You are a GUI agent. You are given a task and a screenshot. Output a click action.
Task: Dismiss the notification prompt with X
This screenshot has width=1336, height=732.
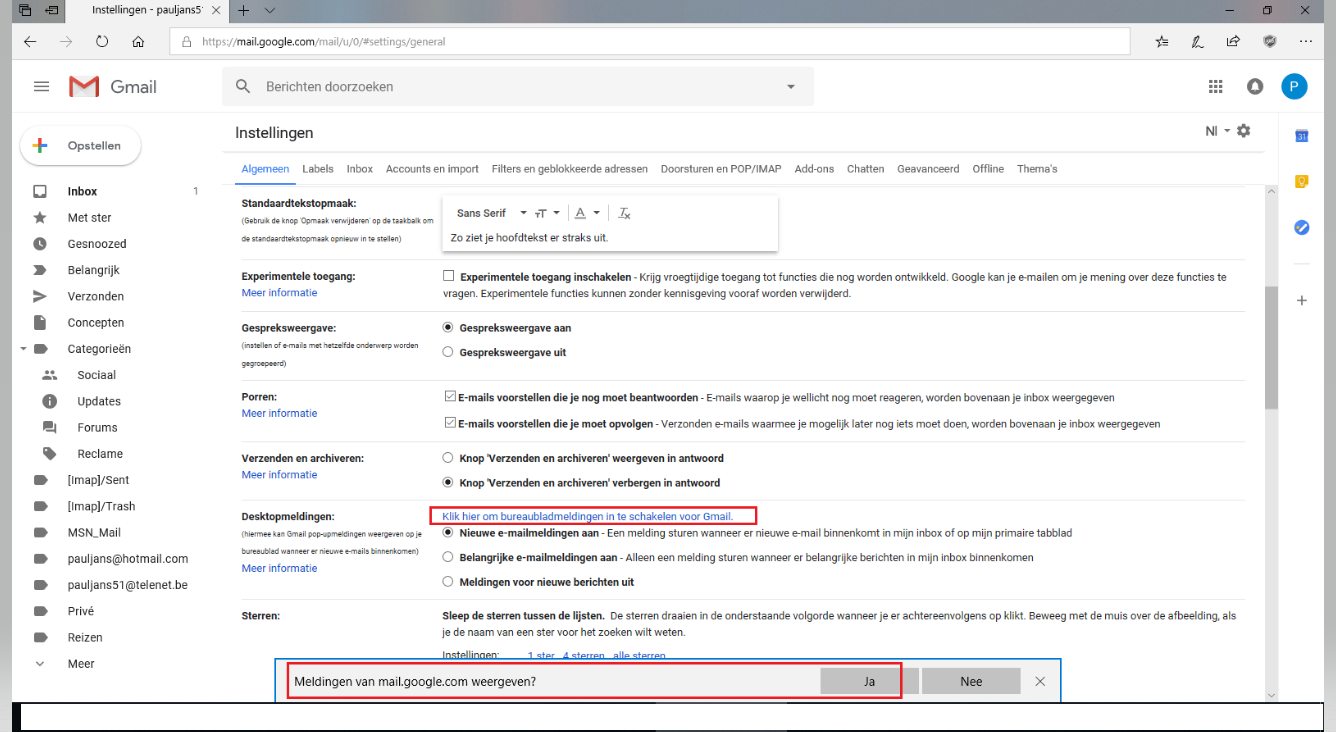point(1040,681)
